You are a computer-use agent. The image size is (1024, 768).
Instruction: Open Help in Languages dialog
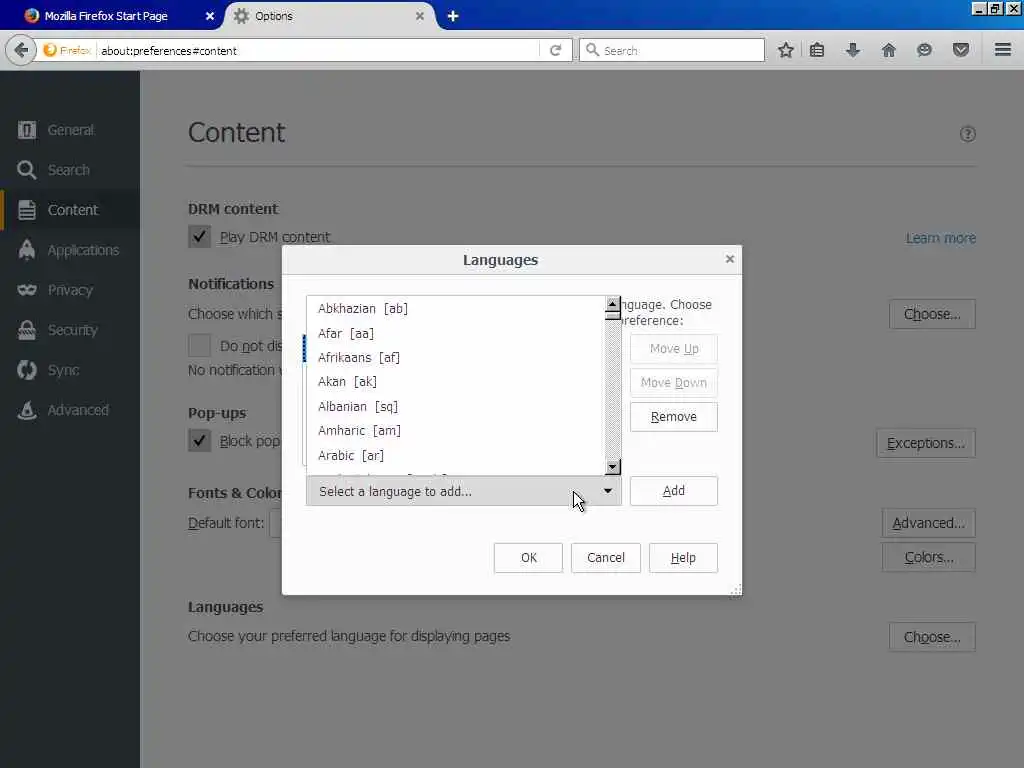point(683,558)
